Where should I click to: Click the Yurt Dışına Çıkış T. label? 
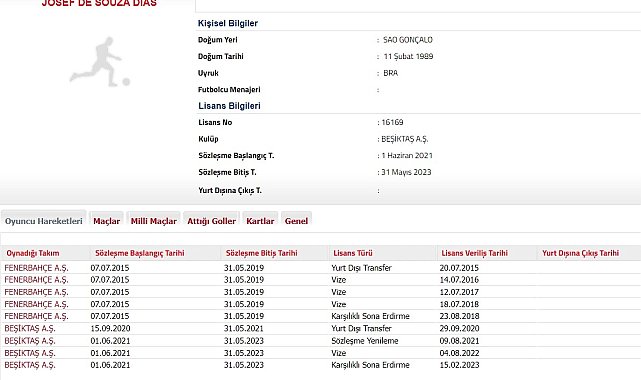[230, 190]
